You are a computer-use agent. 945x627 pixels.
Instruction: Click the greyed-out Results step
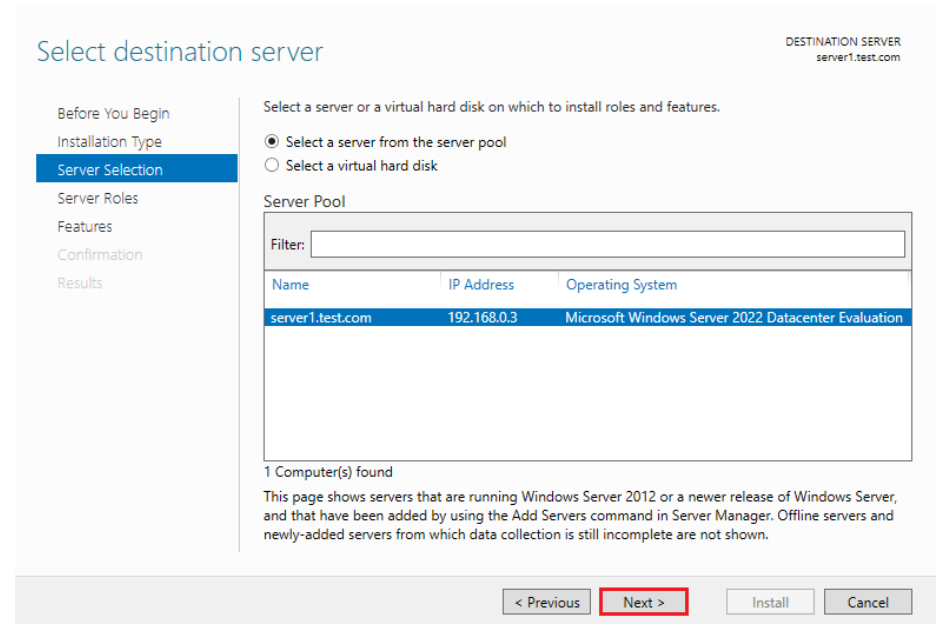click(x=80, y=283)
